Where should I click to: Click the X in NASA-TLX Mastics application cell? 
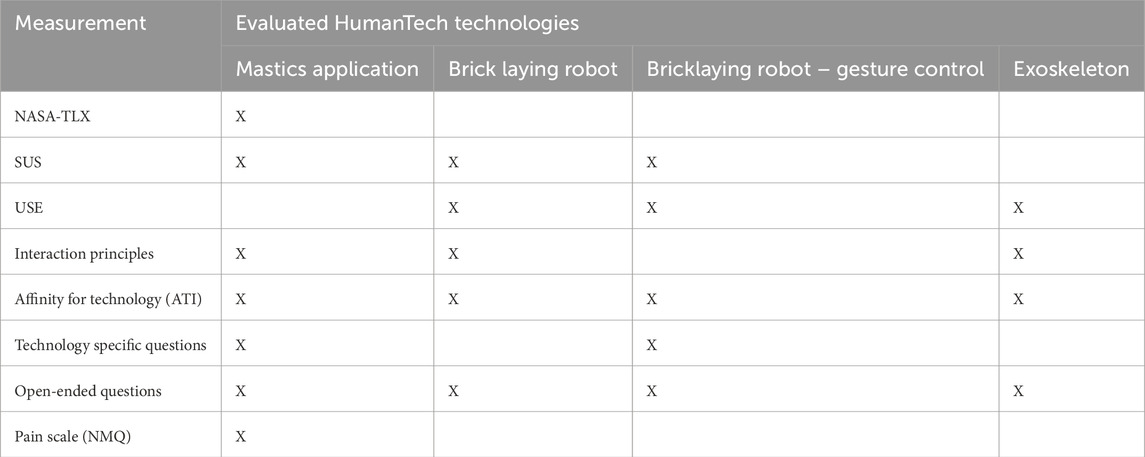(240, 116)
